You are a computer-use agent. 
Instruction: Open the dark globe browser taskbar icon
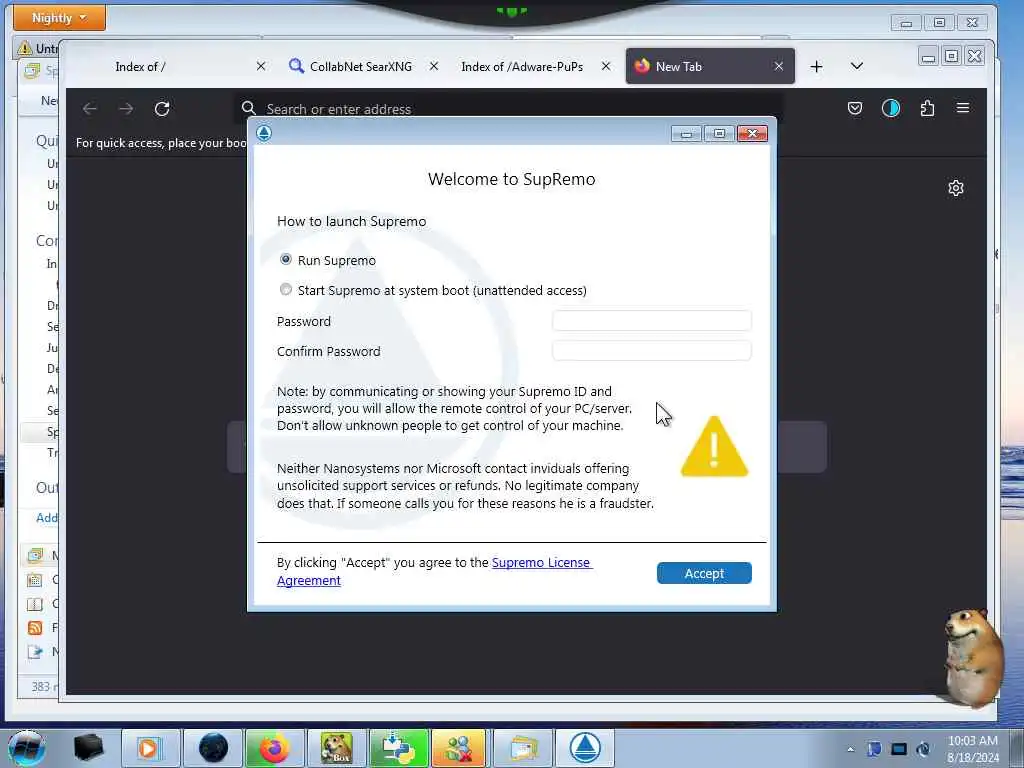[x=213, y=748]
